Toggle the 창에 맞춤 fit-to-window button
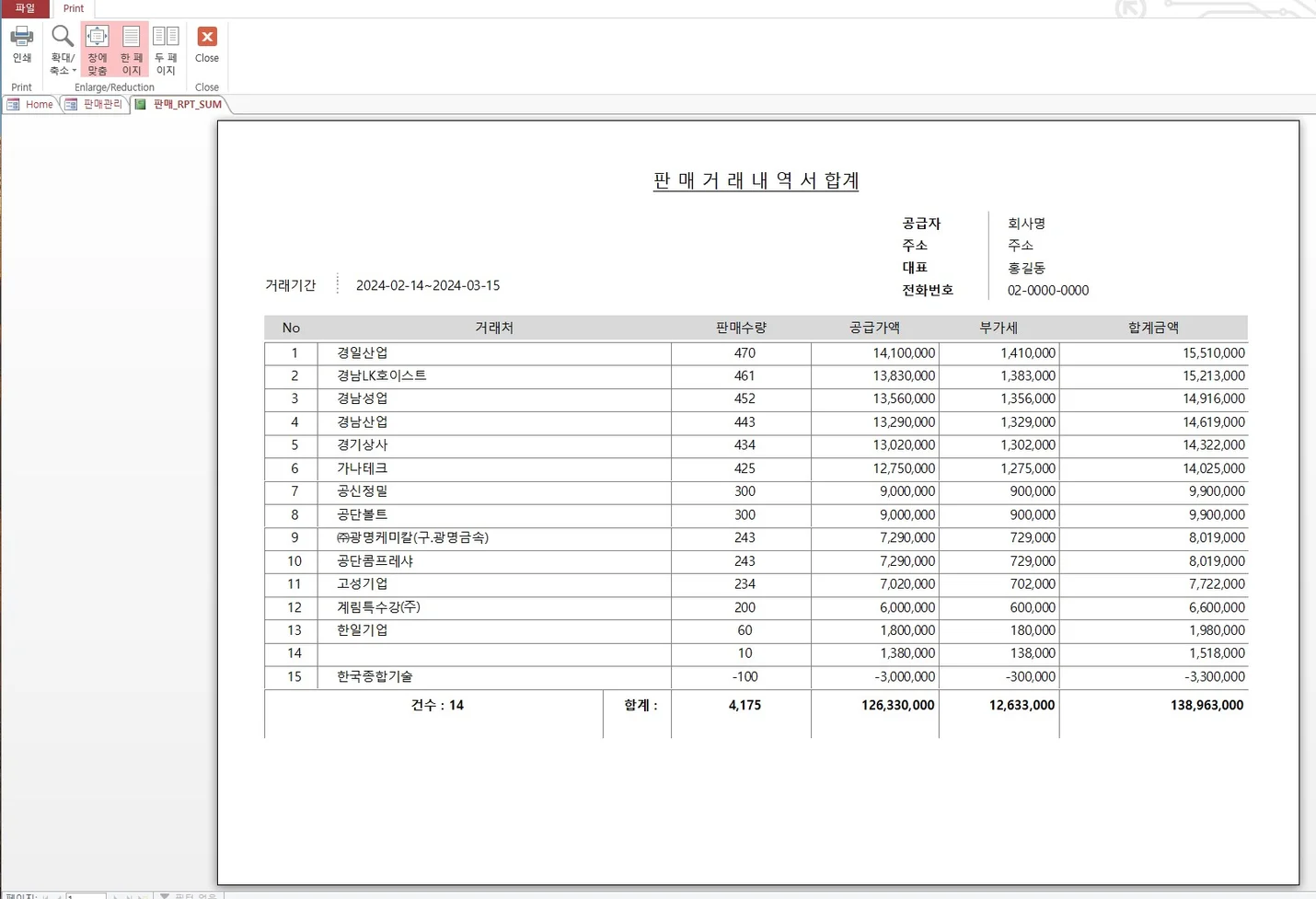The image size is (1316, 899). [97, 50]
